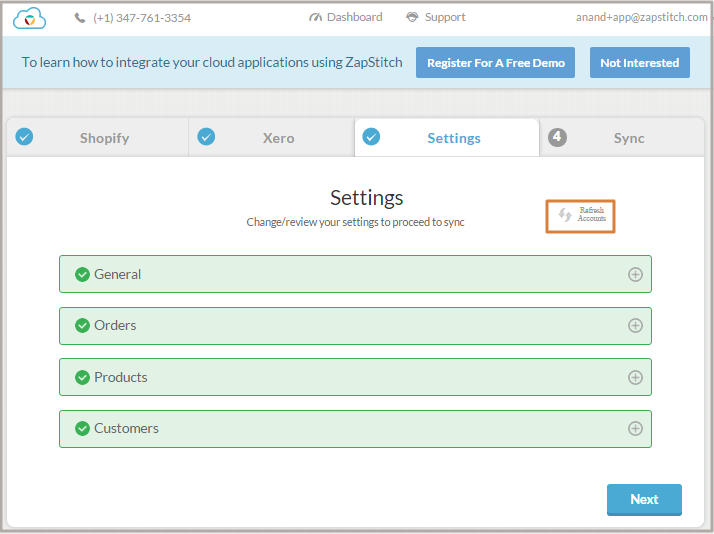Click the green check next to General
This screenshot has width=714, height=534.
pos(82,275)
